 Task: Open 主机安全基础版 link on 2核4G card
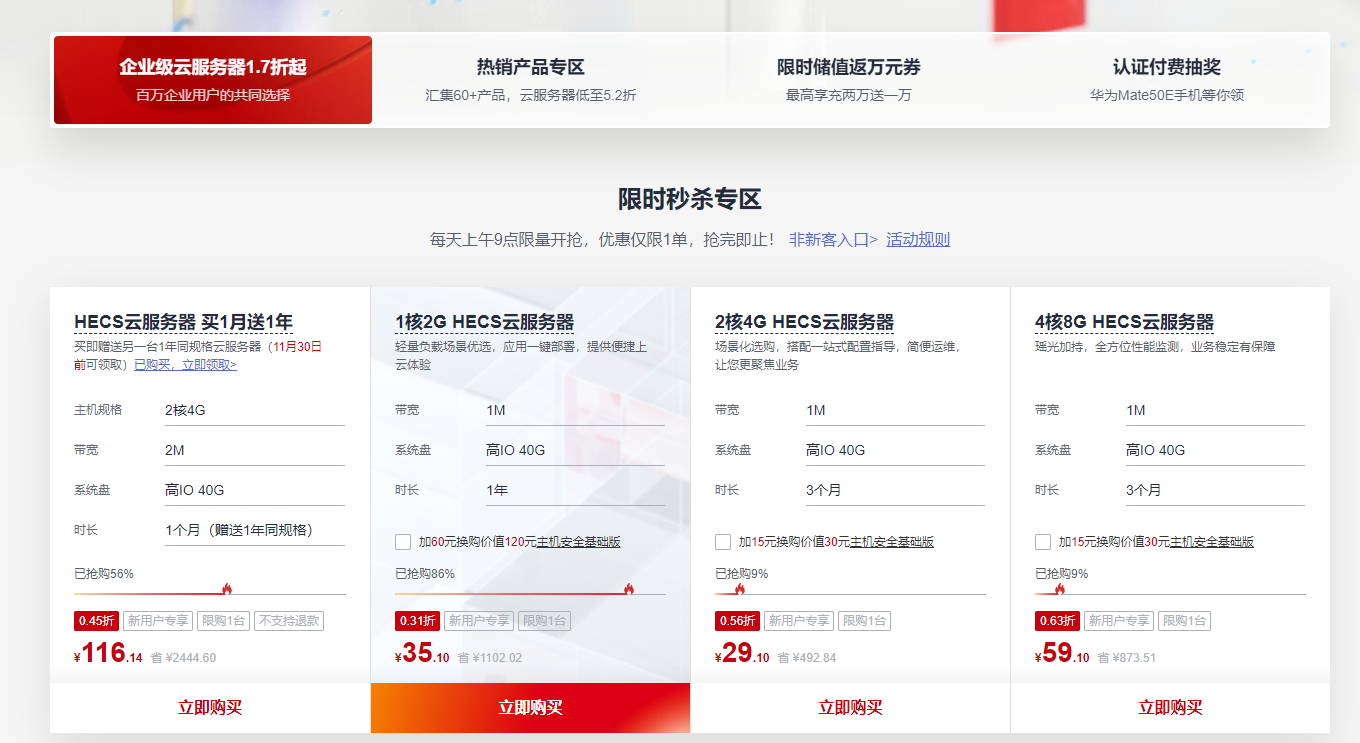pos(893,541)
